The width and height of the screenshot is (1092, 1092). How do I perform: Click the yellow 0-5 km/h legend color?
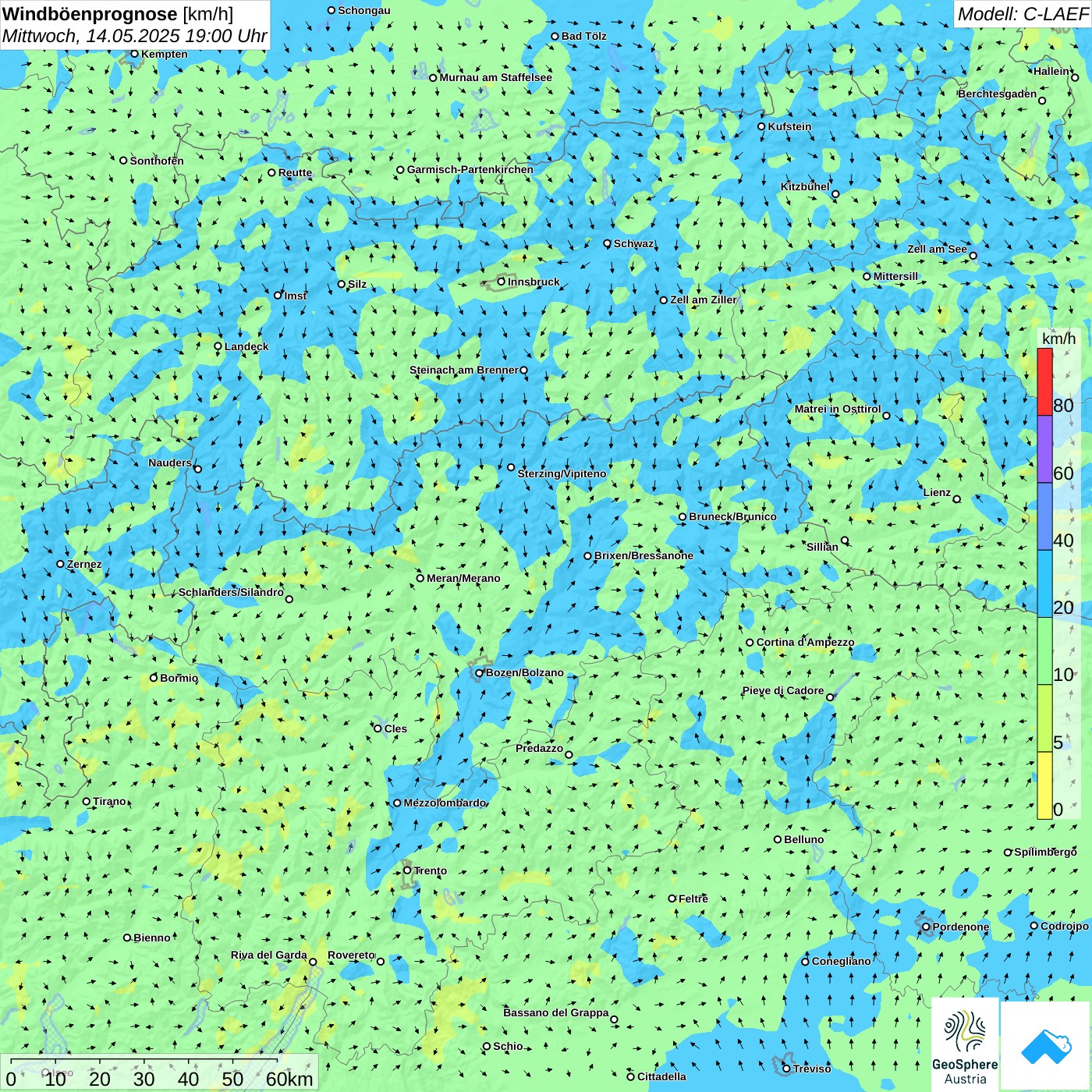1044,785
